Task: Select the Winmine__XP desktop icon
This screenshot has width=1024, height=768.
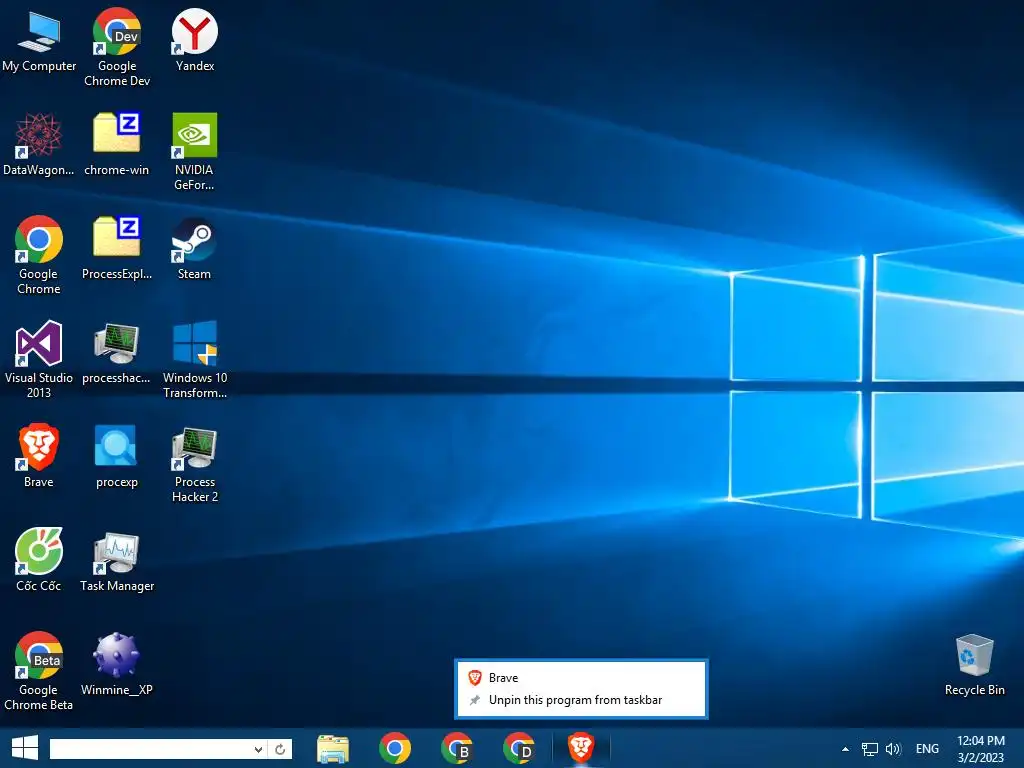Action: (117, 664)
